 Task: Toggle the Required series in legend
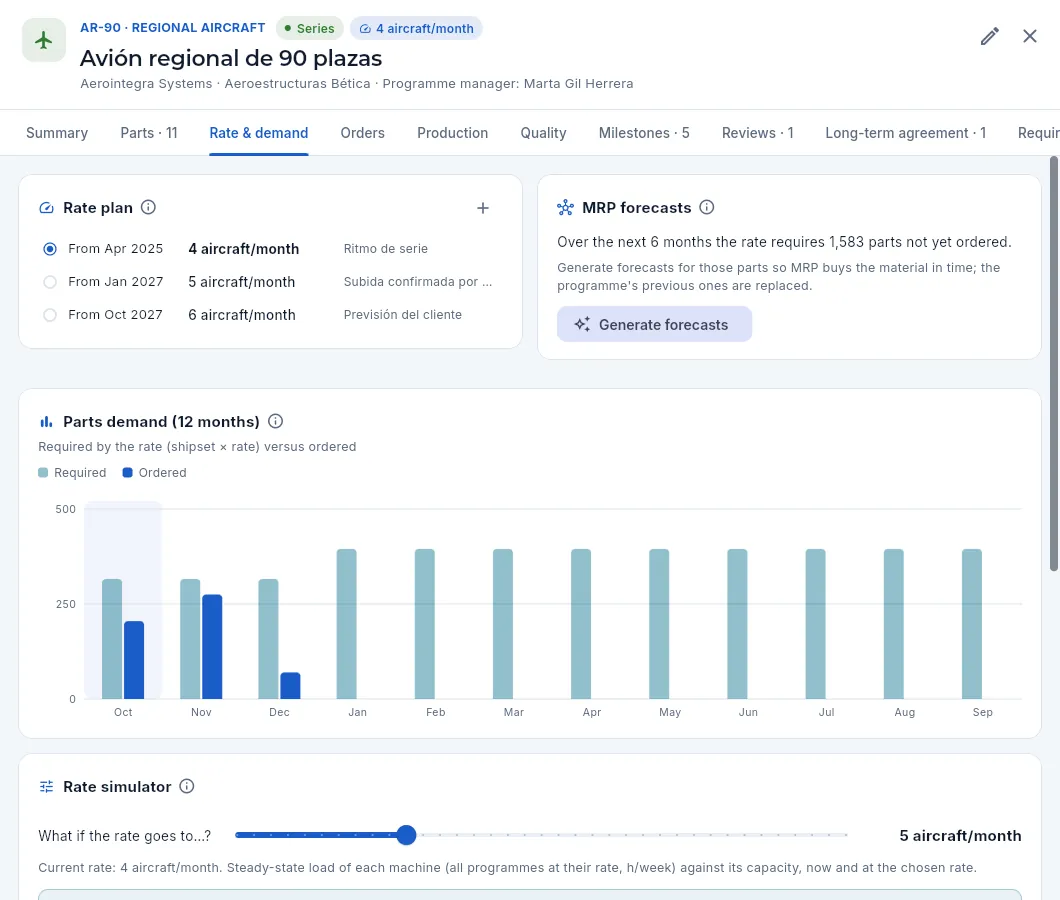(72, 473)
